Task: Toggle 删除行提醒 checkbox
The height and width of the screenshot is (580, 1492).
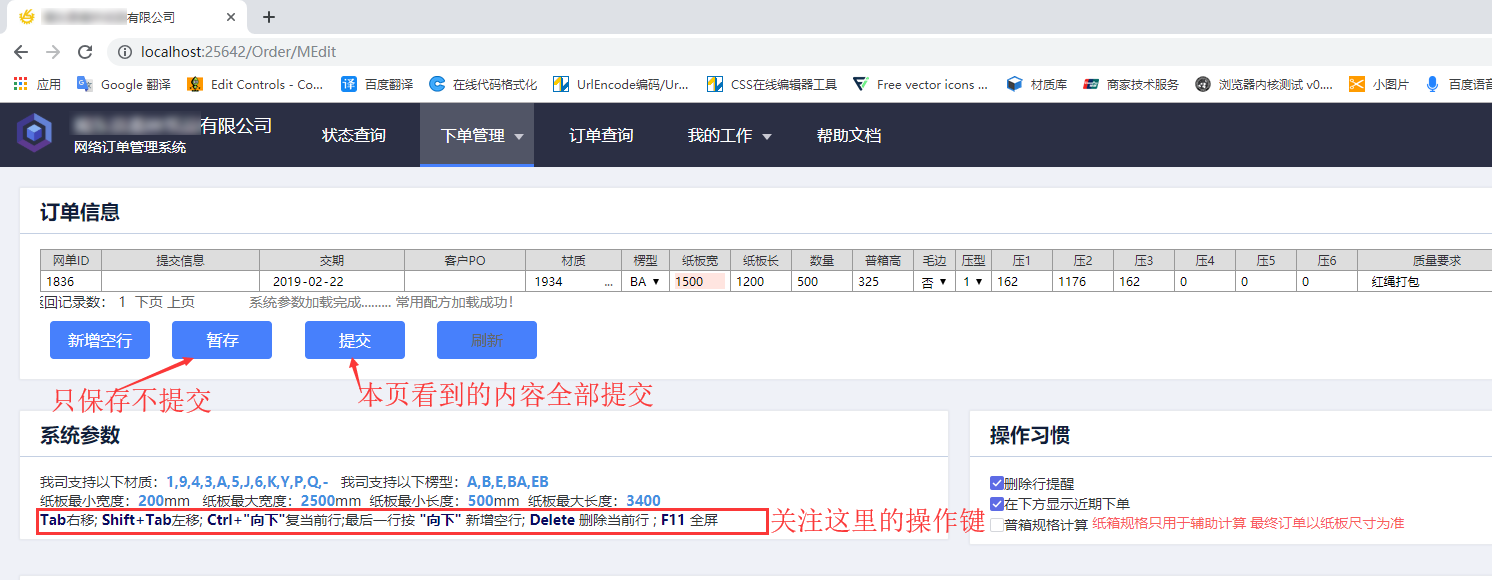Action: 996,483
